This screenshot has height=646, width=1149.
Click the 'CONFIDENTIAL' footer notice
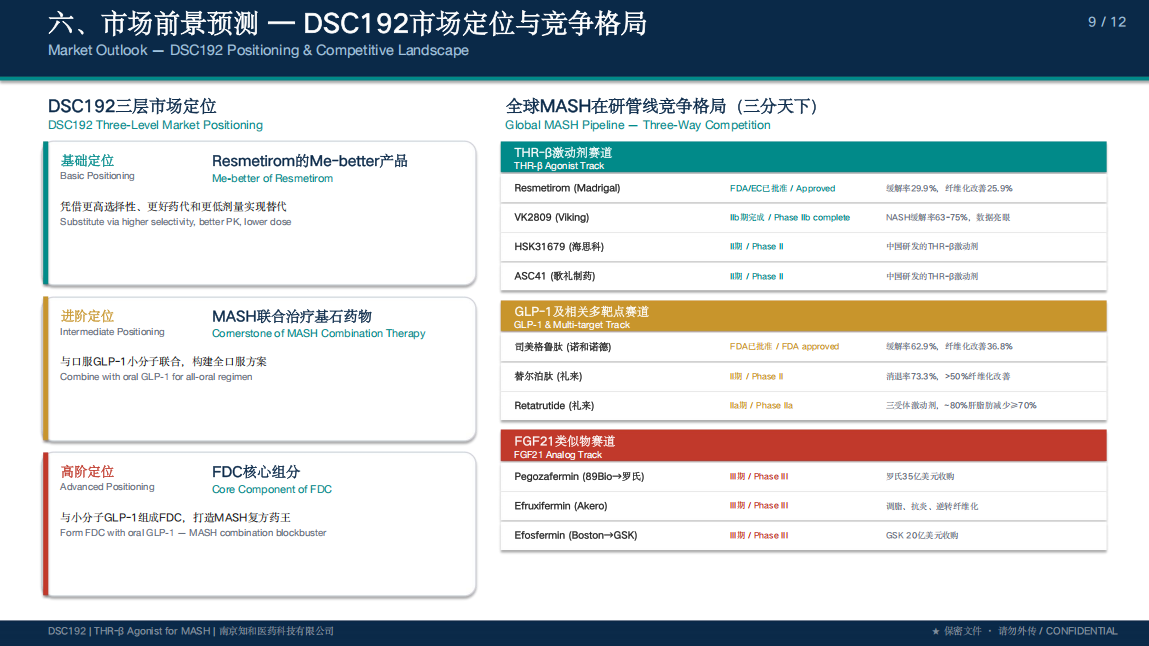coord(1082,631)
